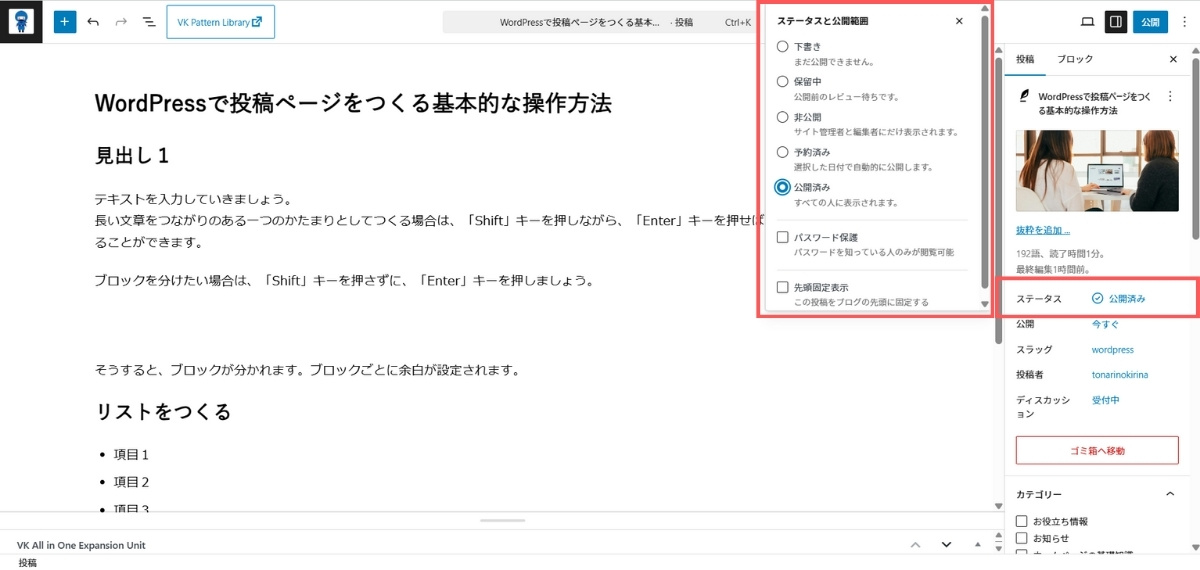Click the 抜粋を追加 link
Image resolution: width=1200 pixels, height=570 pixels.
pos(1042,231)
